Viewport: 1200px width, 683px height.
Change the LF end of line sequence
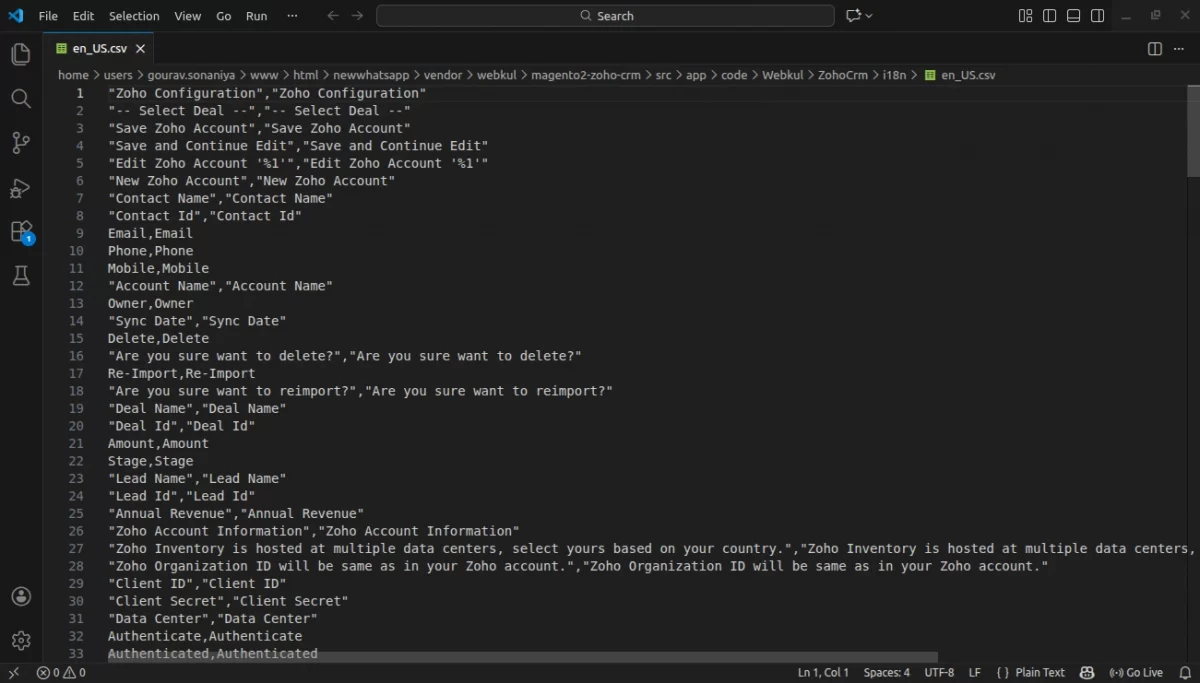975,673
